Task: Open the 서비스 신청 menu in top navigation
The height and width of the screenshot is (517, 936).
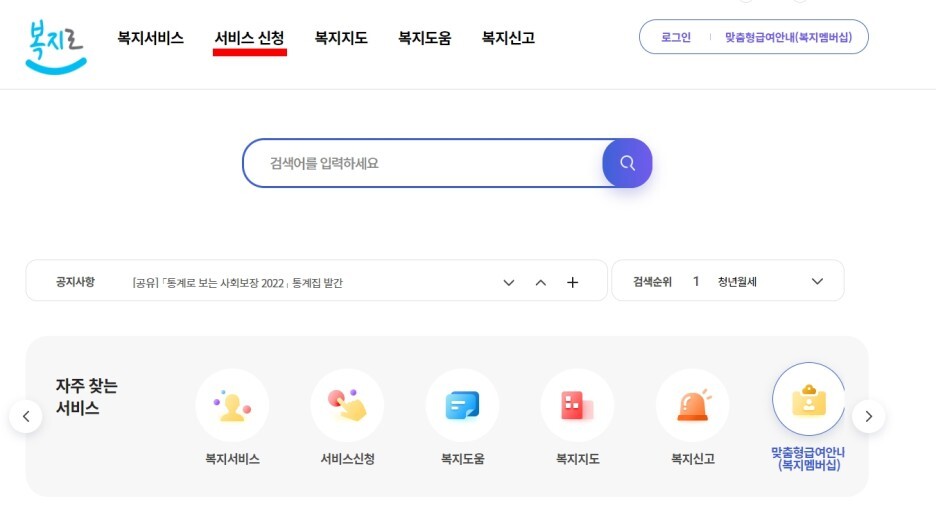Action: pyautogui.click(x=250, y=38)
